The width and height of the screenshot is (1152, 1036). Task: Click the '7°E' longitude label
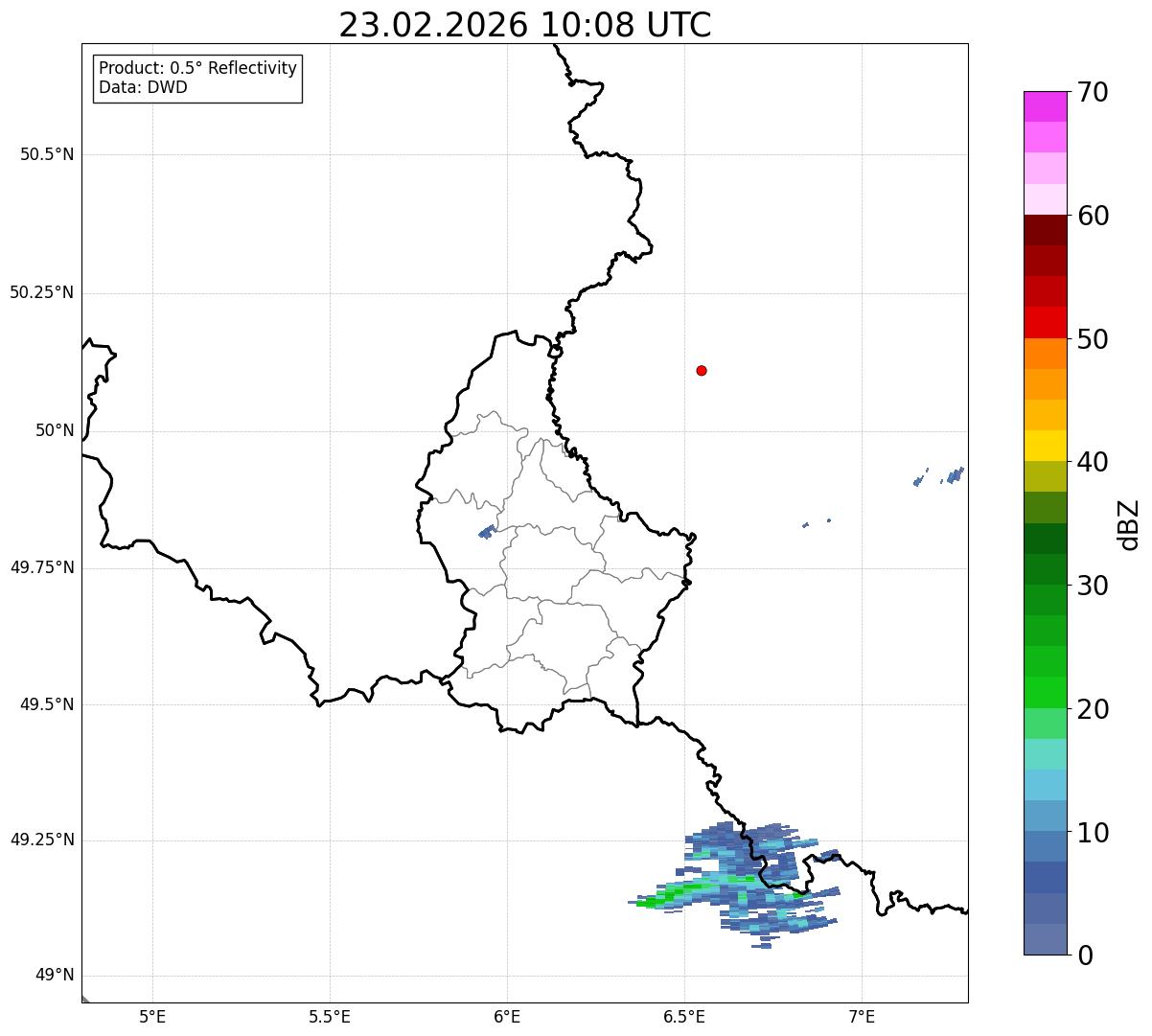[862, 1016]
